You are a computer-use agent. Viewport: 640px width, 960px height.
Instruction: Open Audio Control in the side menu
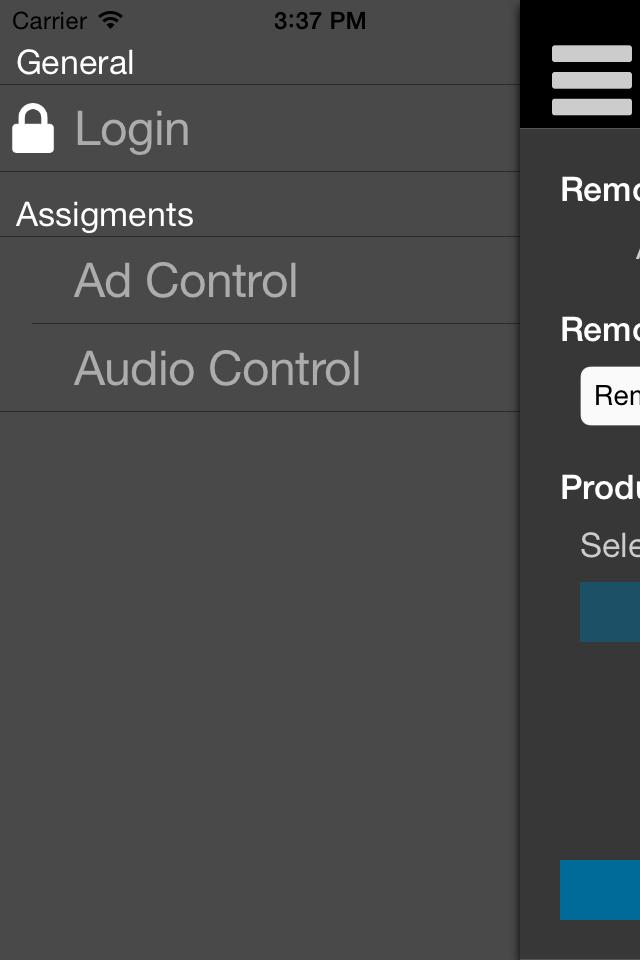260,368
